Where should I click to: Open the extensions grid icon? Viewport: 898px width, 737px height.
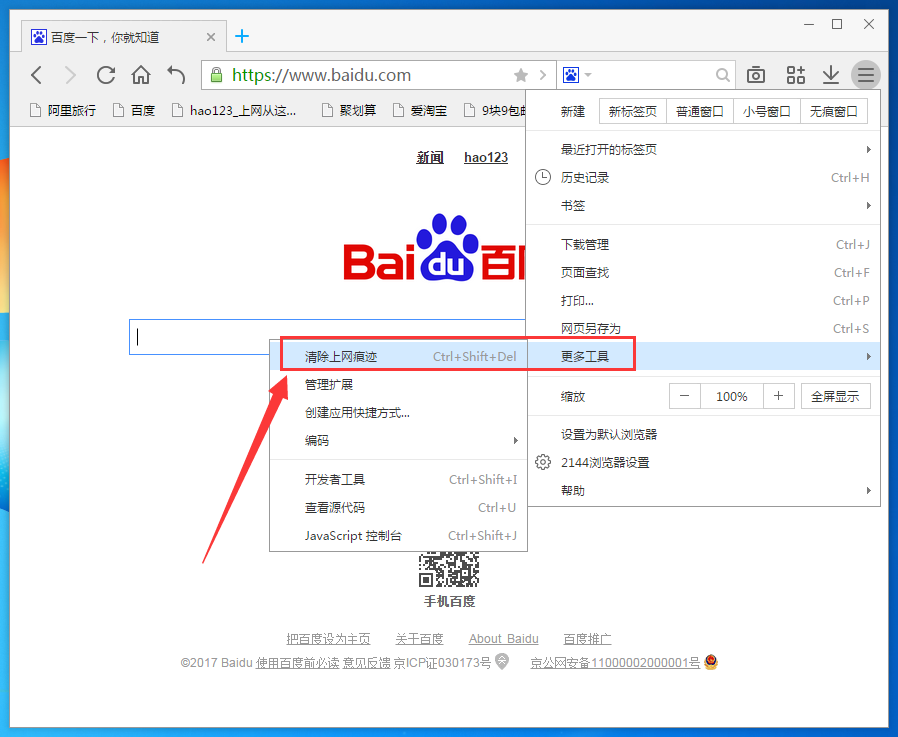click(x=795, y=75)
